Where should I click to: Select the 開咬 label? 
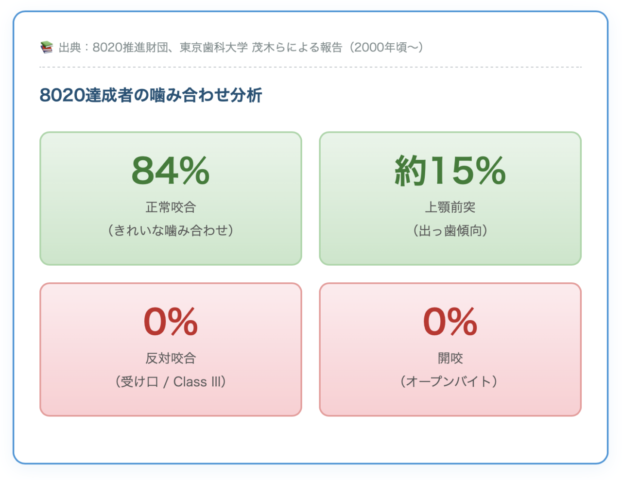(450, 357)
